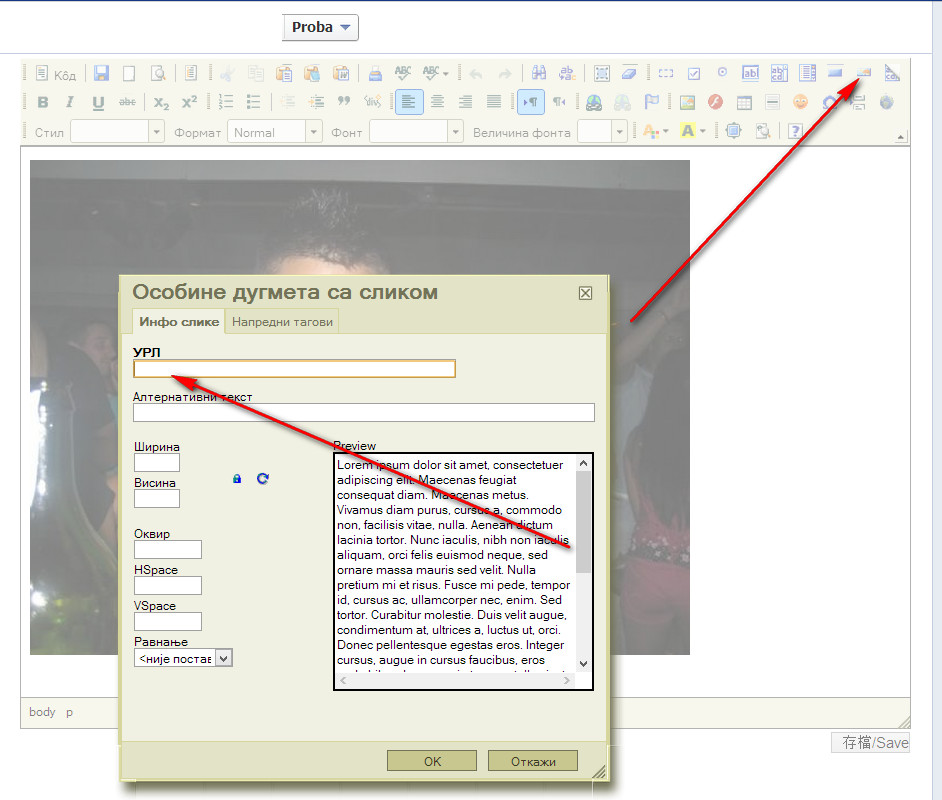Toggle Left Justify alignment
942x800 pixels.
(x=409, y=102)
